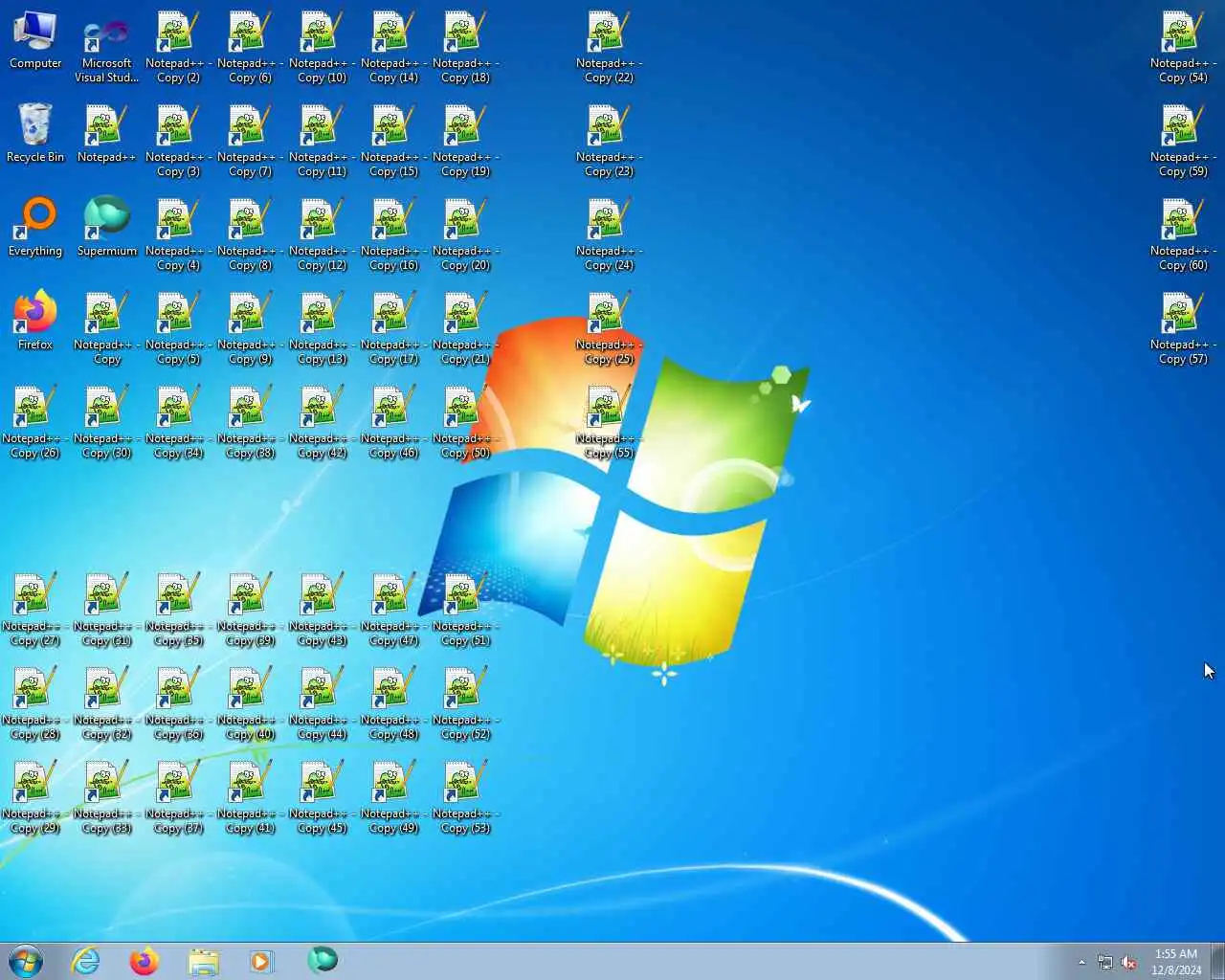This screenshot has height=980, width=1225.
Task: Select Notepad++ - Copy (54) icon
Action: (1184, 47)
